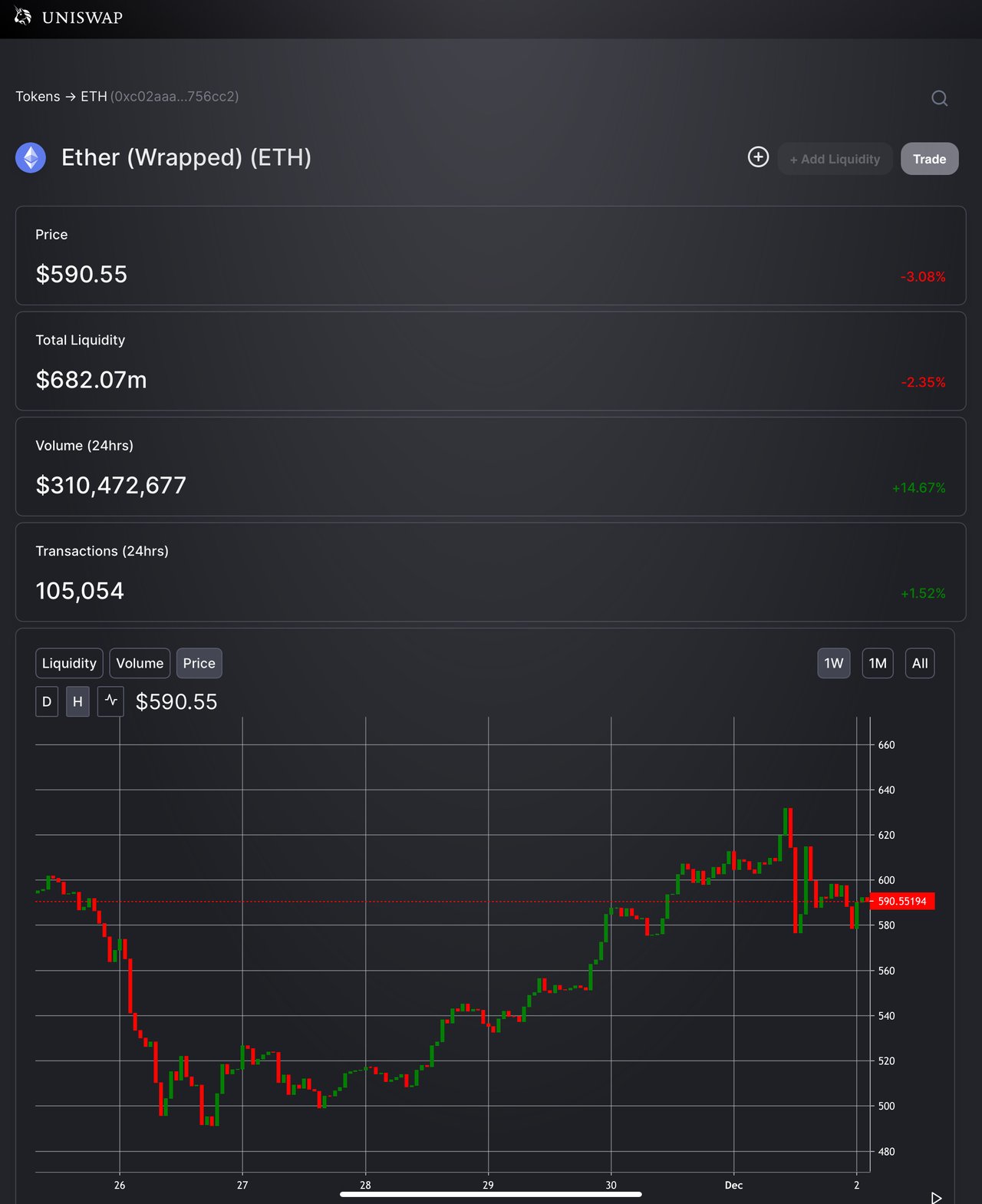The width and height of the screenshot is (982, 1204).
Task: Click the $590.55 price value
Action: coord(81,274)
